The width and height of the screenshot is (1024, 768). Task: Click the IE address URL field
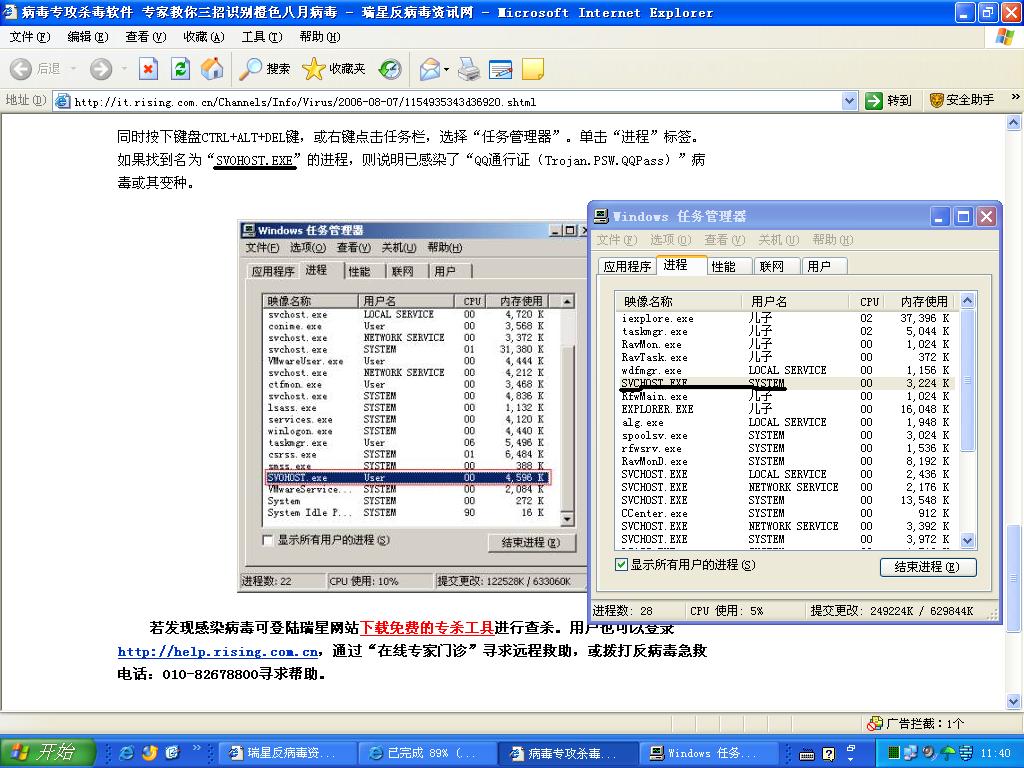click(x=447, y=101)
